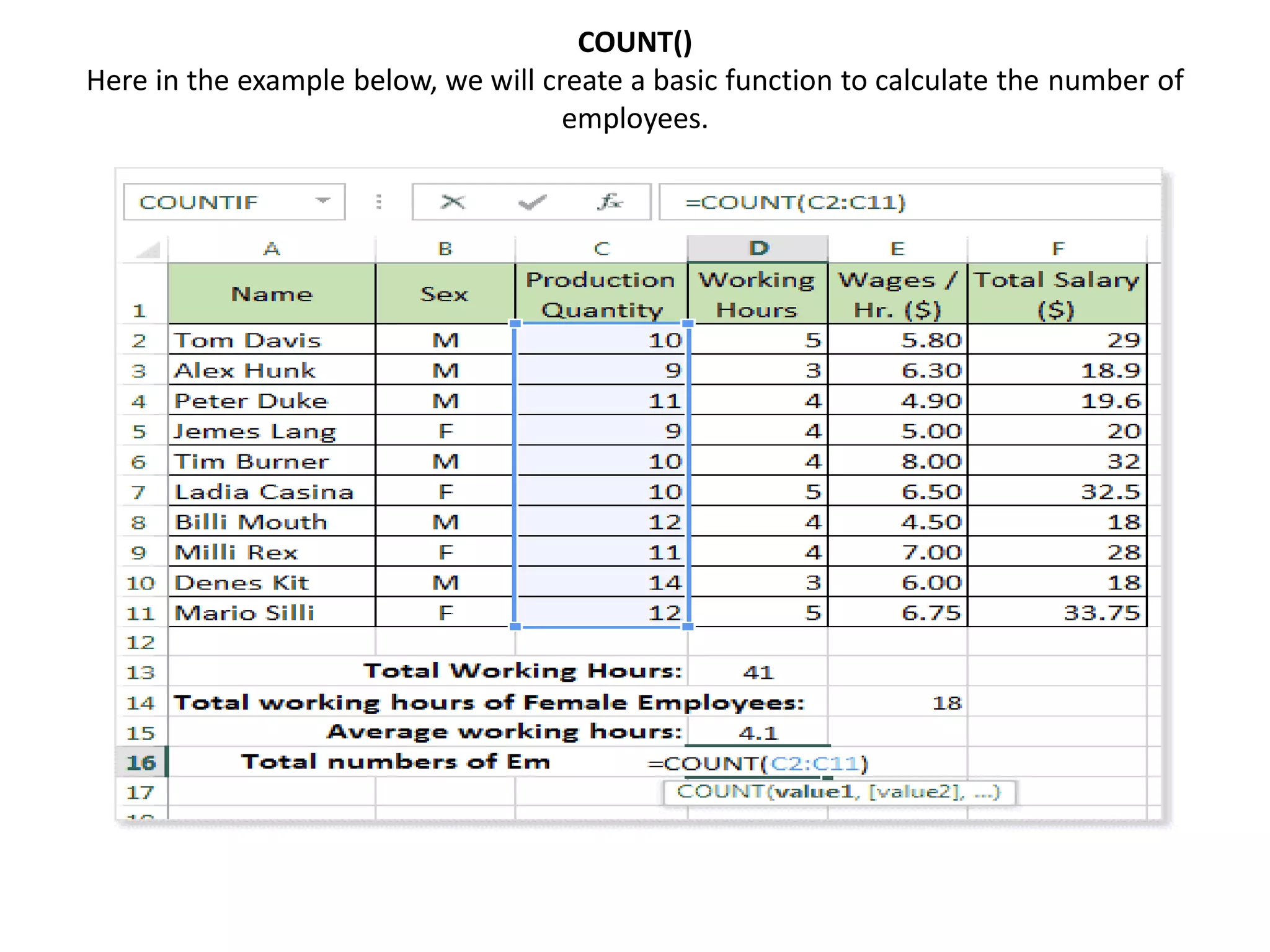The height and width of the screenshot is (952, 1270).
Task: Click wage 5.80 in Tom Davis row
Action: click(897, 340)
